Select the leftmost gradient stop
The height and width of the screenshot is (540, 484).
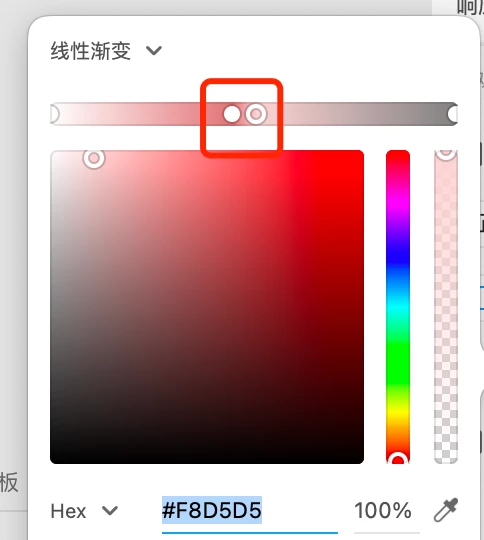pos(54,114)
